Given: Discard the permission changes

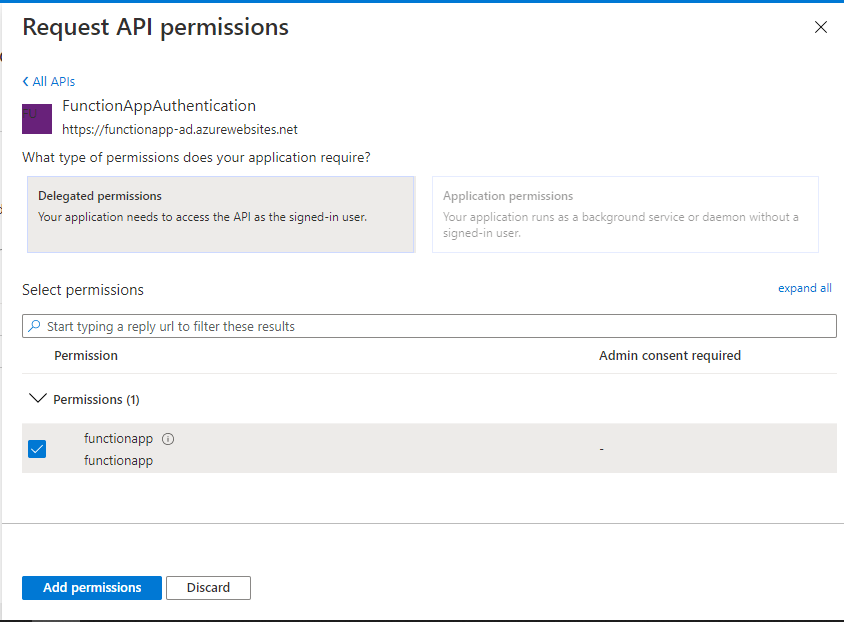Looking at the screenshot, I should [x=208, y=588].
